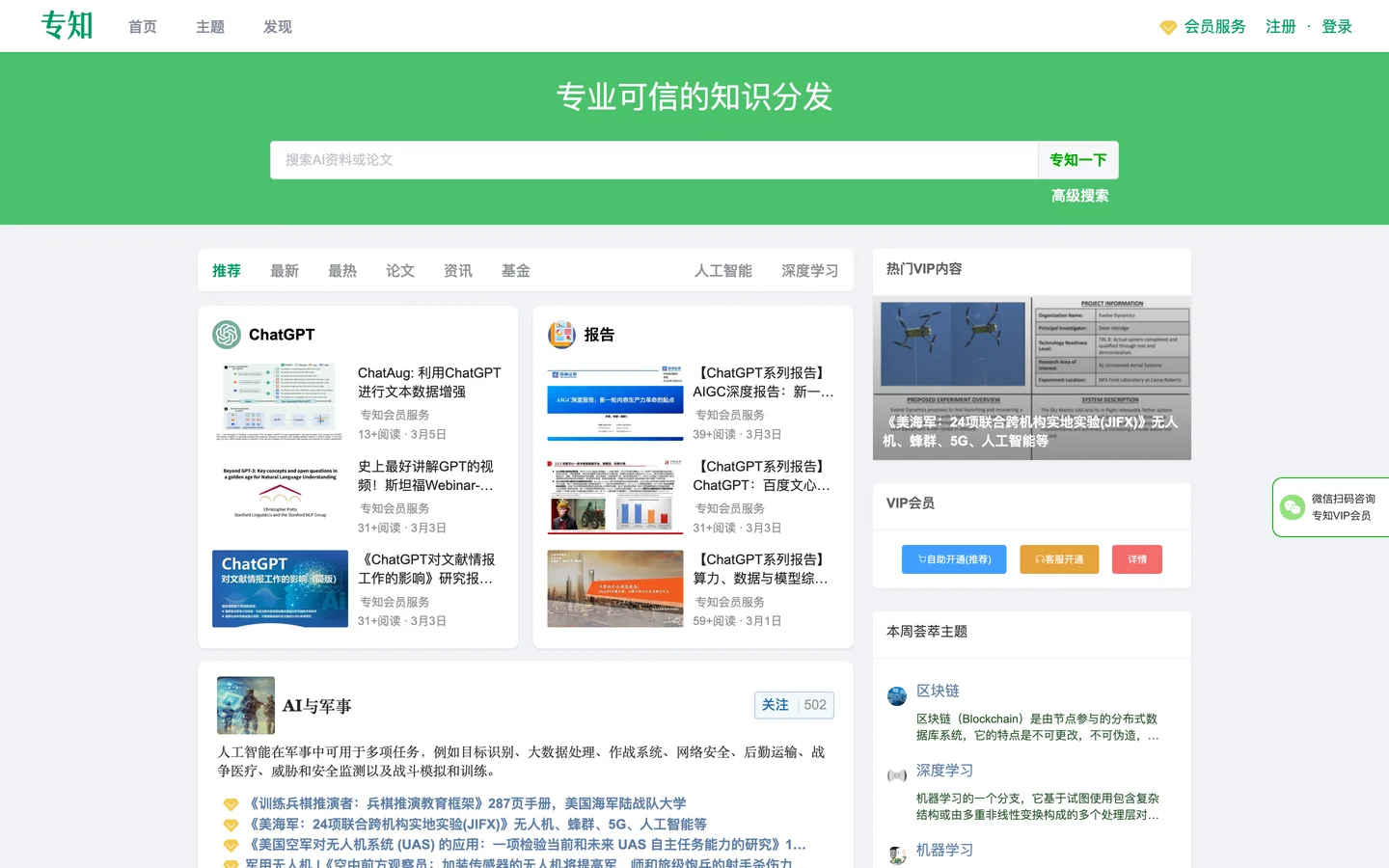Open the ChatAug: 利用ChatGPT article title
This screenshot has width=1389, height=868.
point(429,383)
